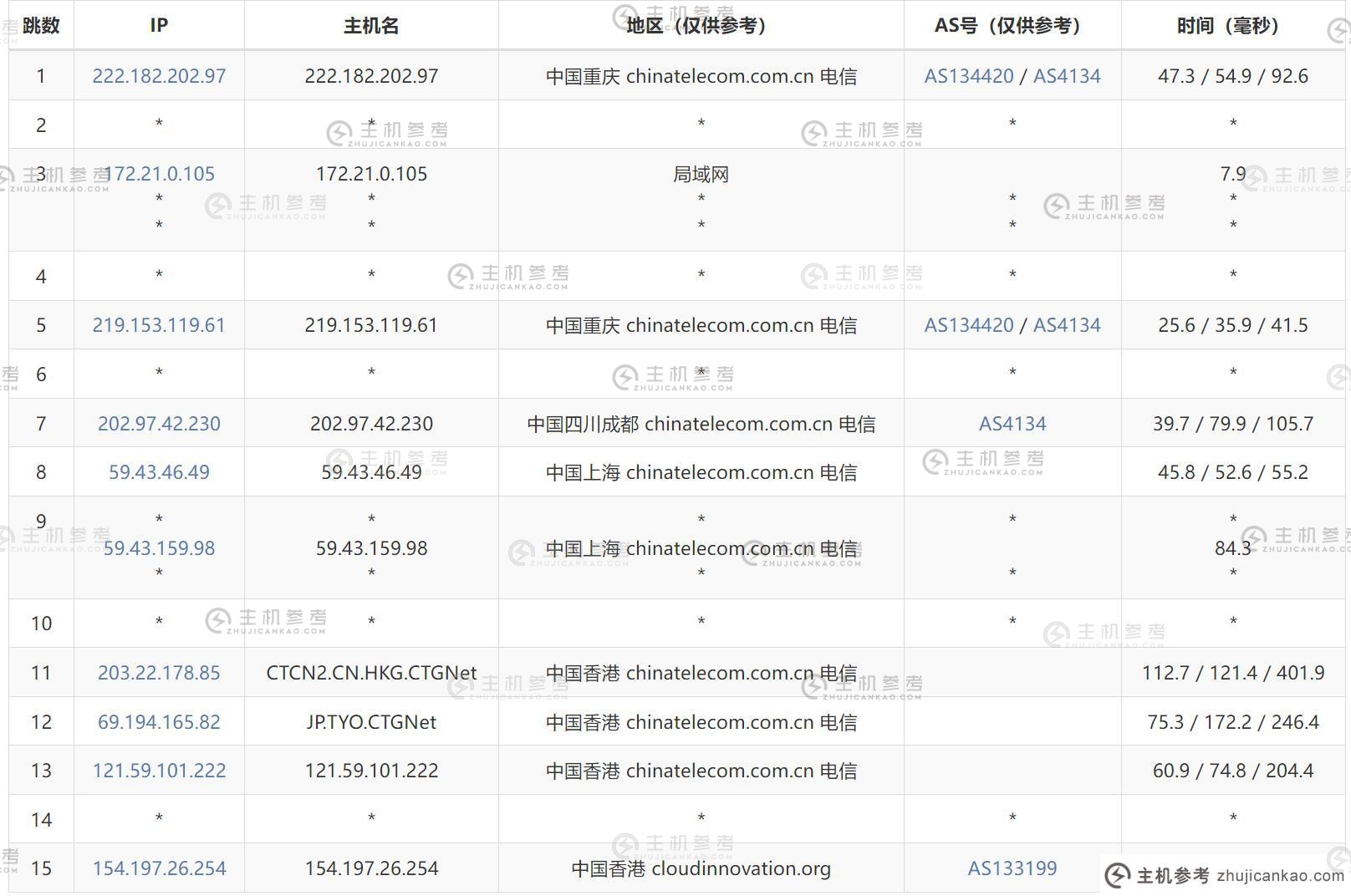Select hostname cell 202.97.42.230

(371, 424)
